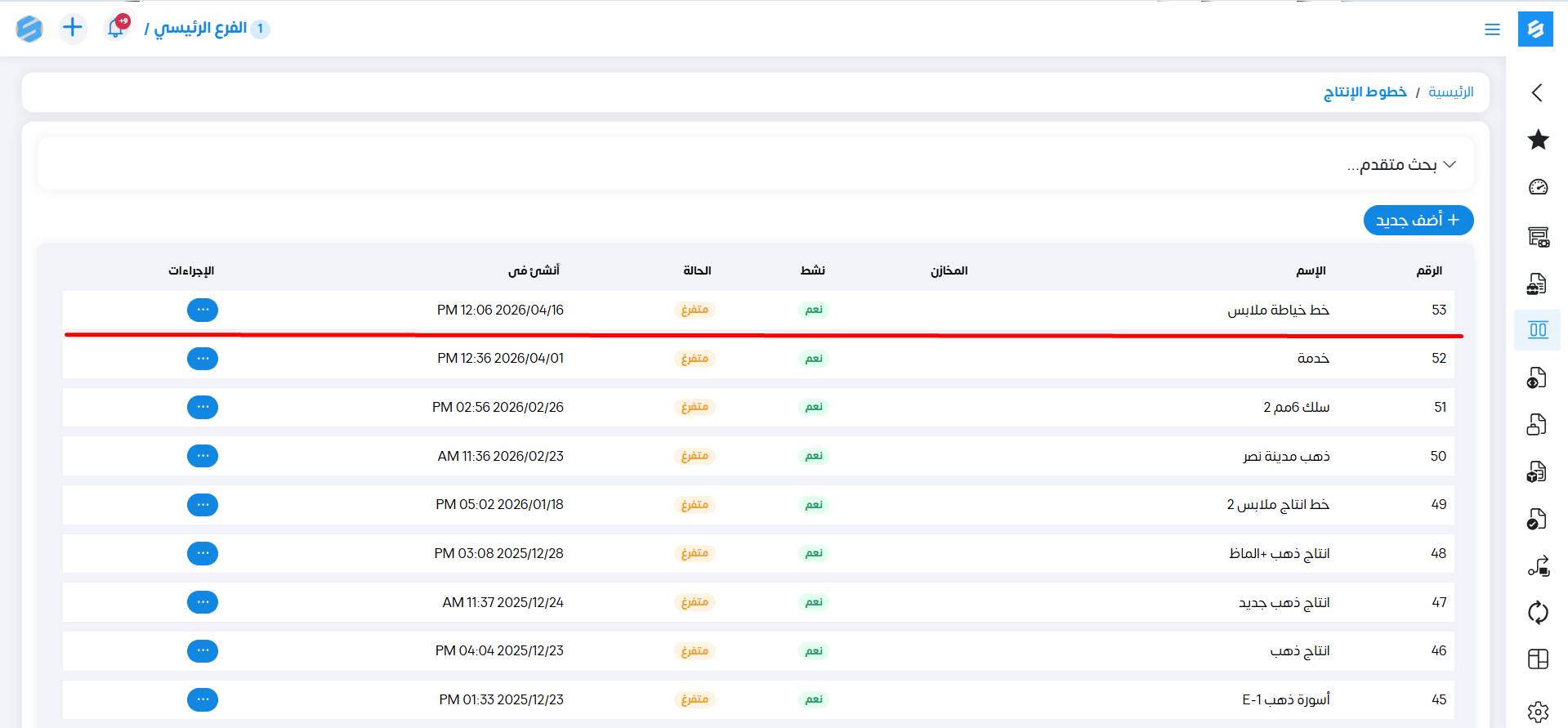Open the routing path icon in sidebar
This screenshot has width=1568, height=728.
click(1538, 565)
